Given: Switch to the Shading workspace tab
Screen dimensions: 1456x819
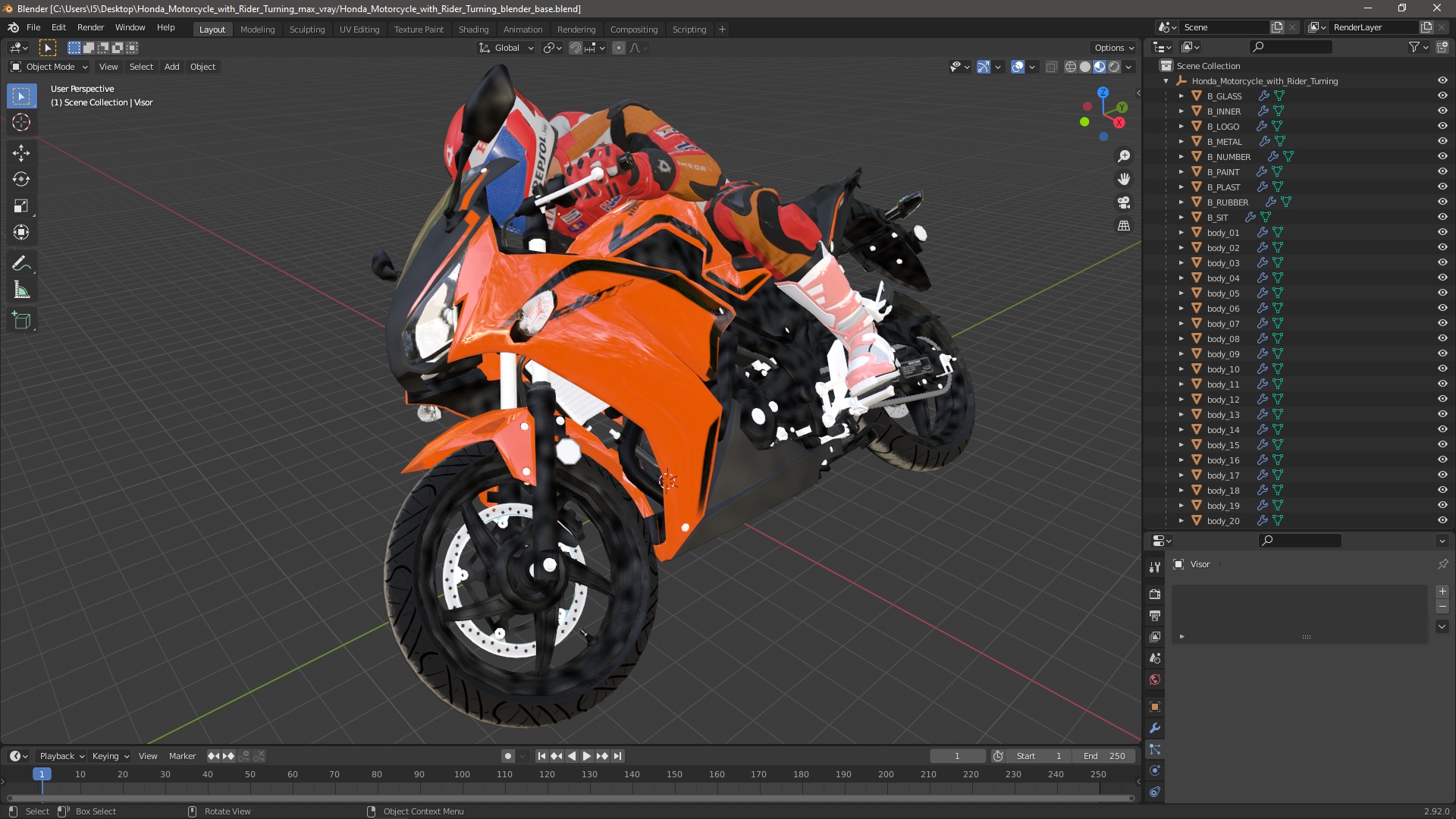Looking at the screenshot, I should coord(473,30).
